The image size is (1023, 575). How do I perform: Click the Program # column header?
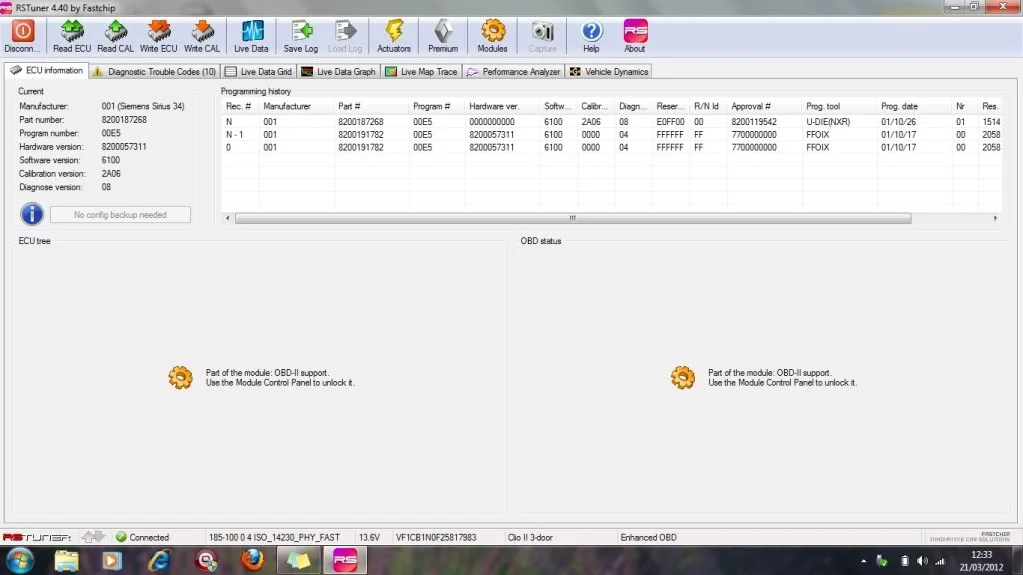tap(437, 106)
